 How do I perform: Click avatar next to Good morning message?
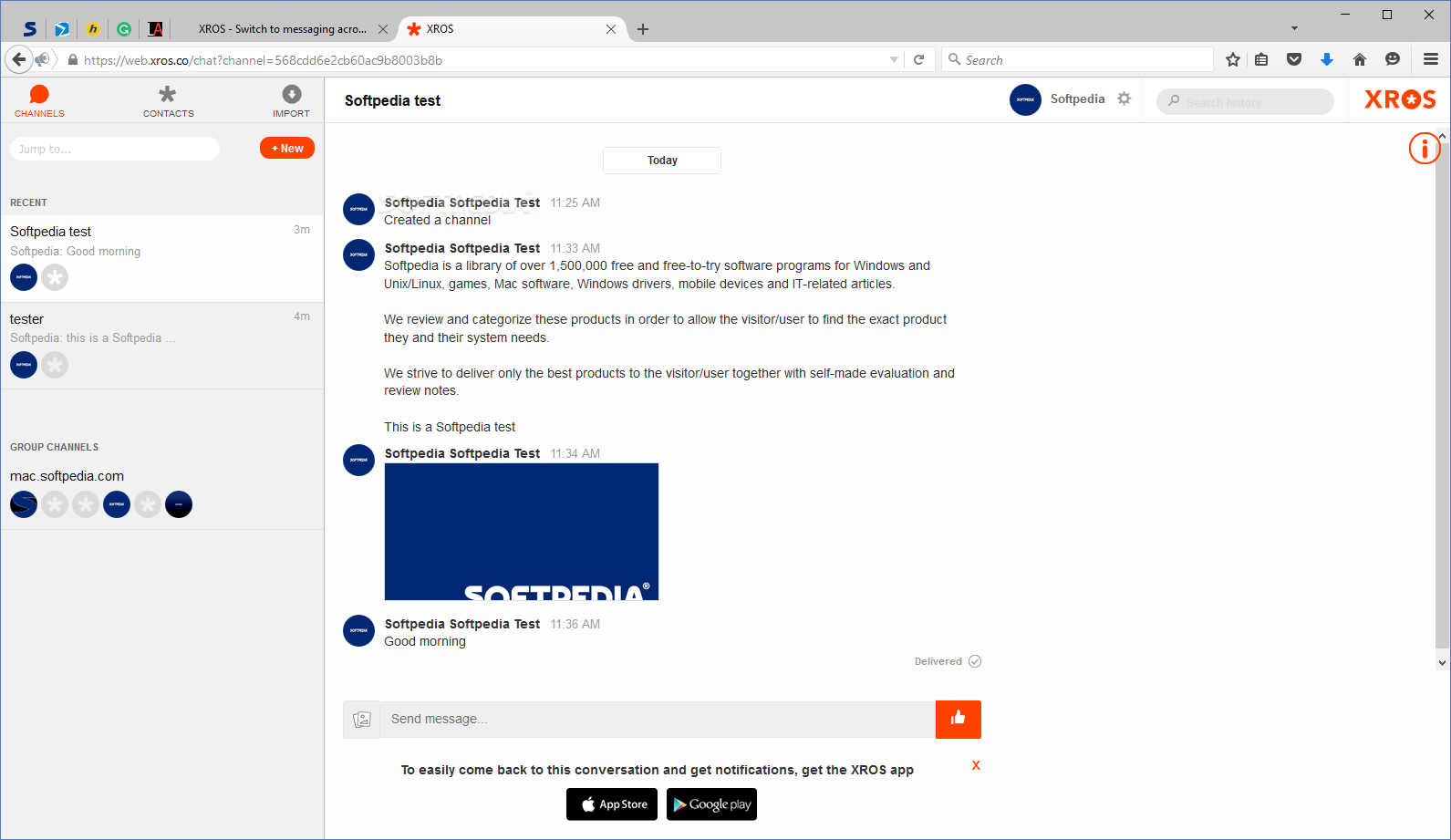(358, 630)
